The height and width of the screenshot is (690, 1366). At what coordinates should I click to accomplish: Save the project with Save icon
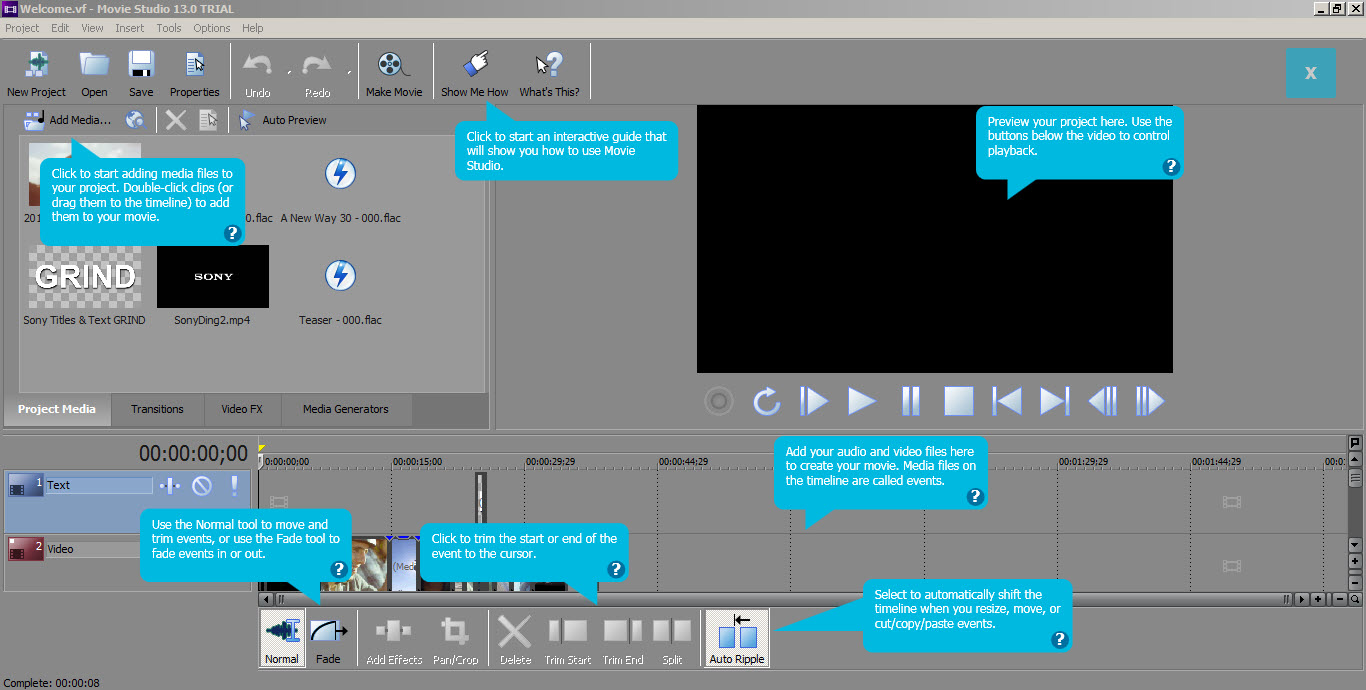[x=141, y=72]
